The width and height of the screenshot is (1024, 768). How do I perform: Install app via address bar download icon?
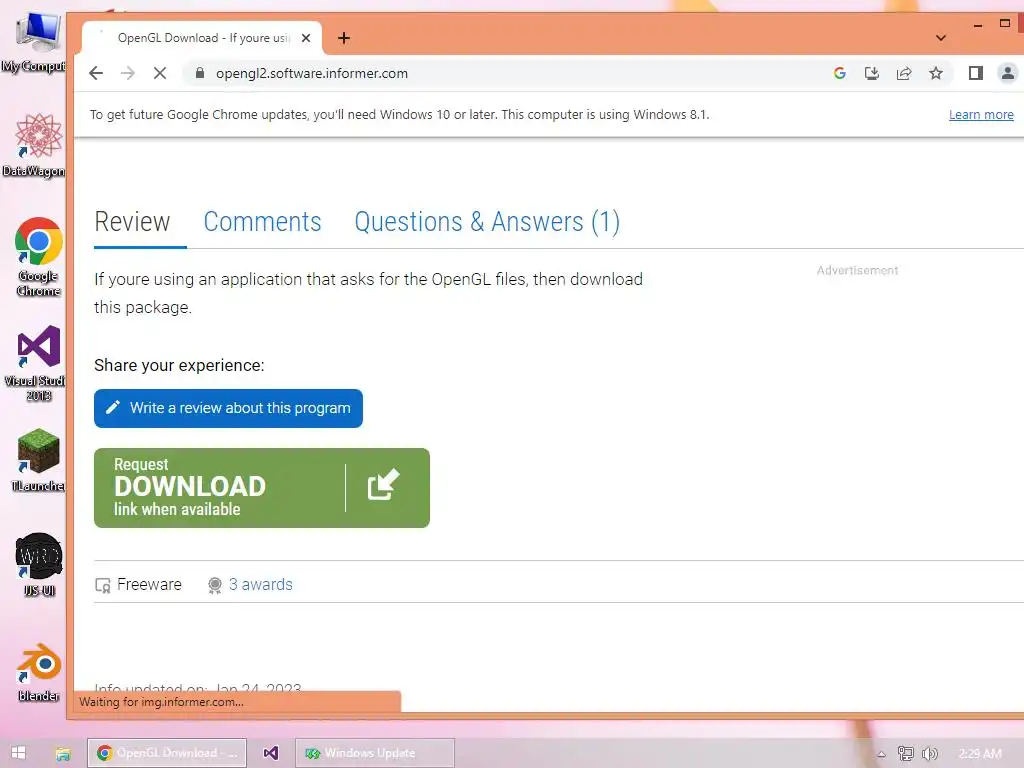click(x=872, y=73)
